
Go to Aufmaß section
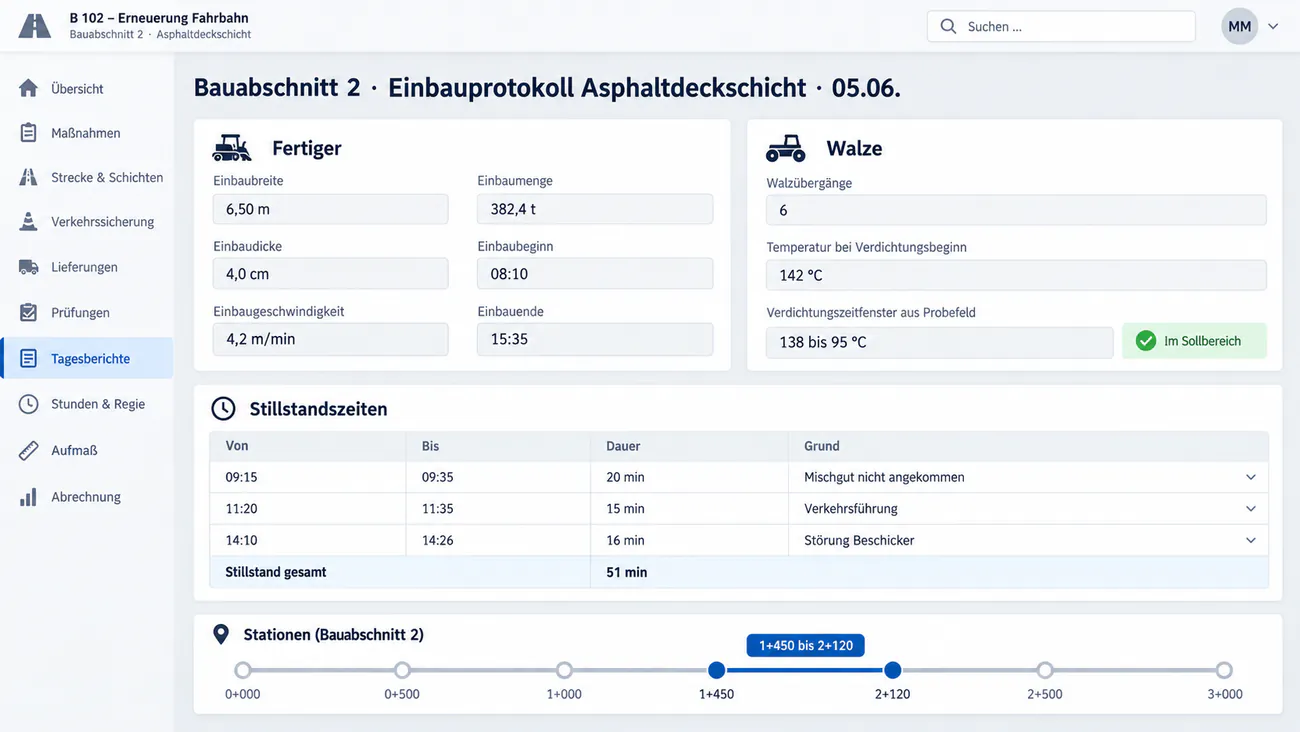coord(86,450)
